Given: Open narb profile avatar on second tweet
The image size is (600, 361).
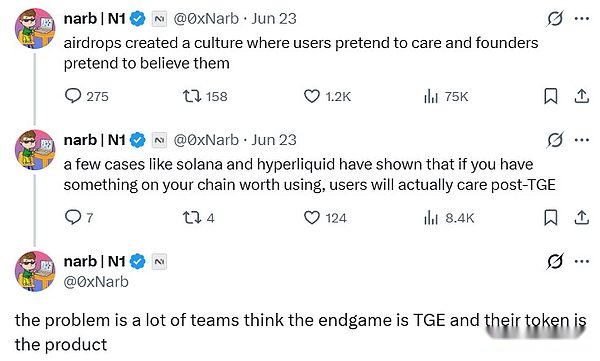Looking at the screenshot, I should [x=35, y=150].
